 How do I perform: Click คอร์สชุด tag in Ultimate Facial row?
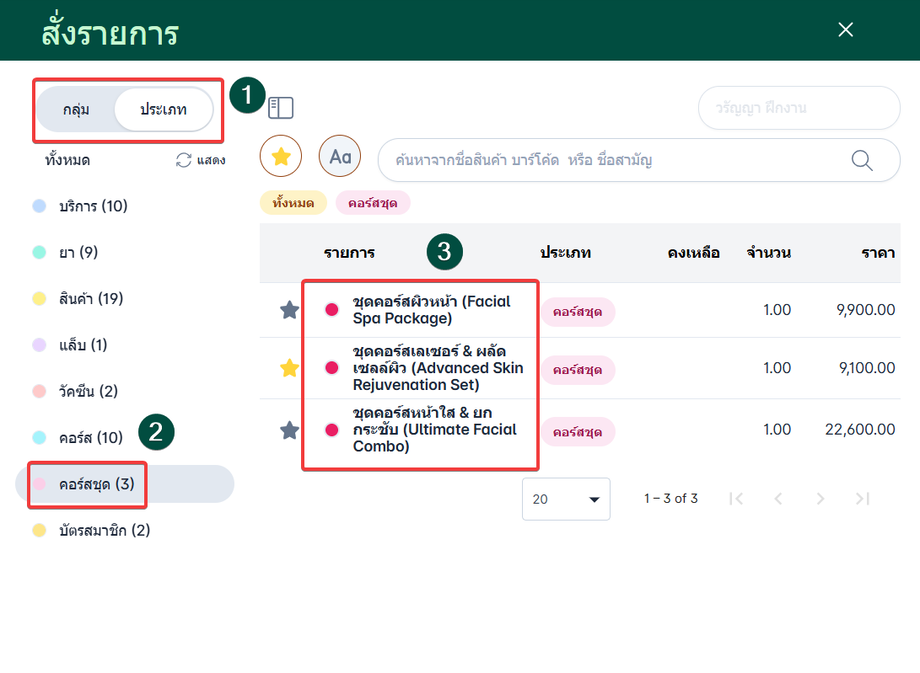577,432
